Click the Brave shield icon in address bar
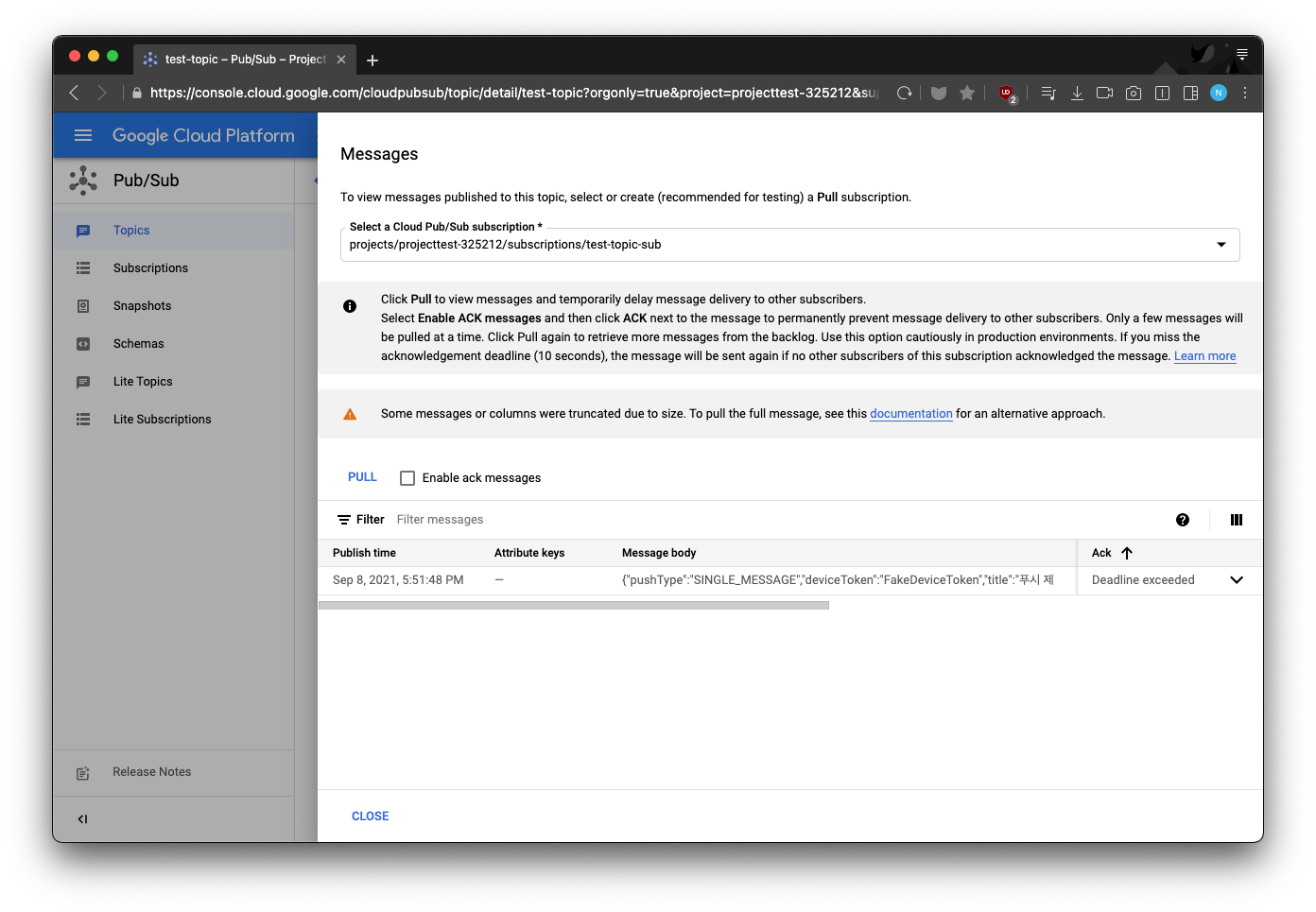Viewport: 1316px width, 912px height. (x=939, y=93)
